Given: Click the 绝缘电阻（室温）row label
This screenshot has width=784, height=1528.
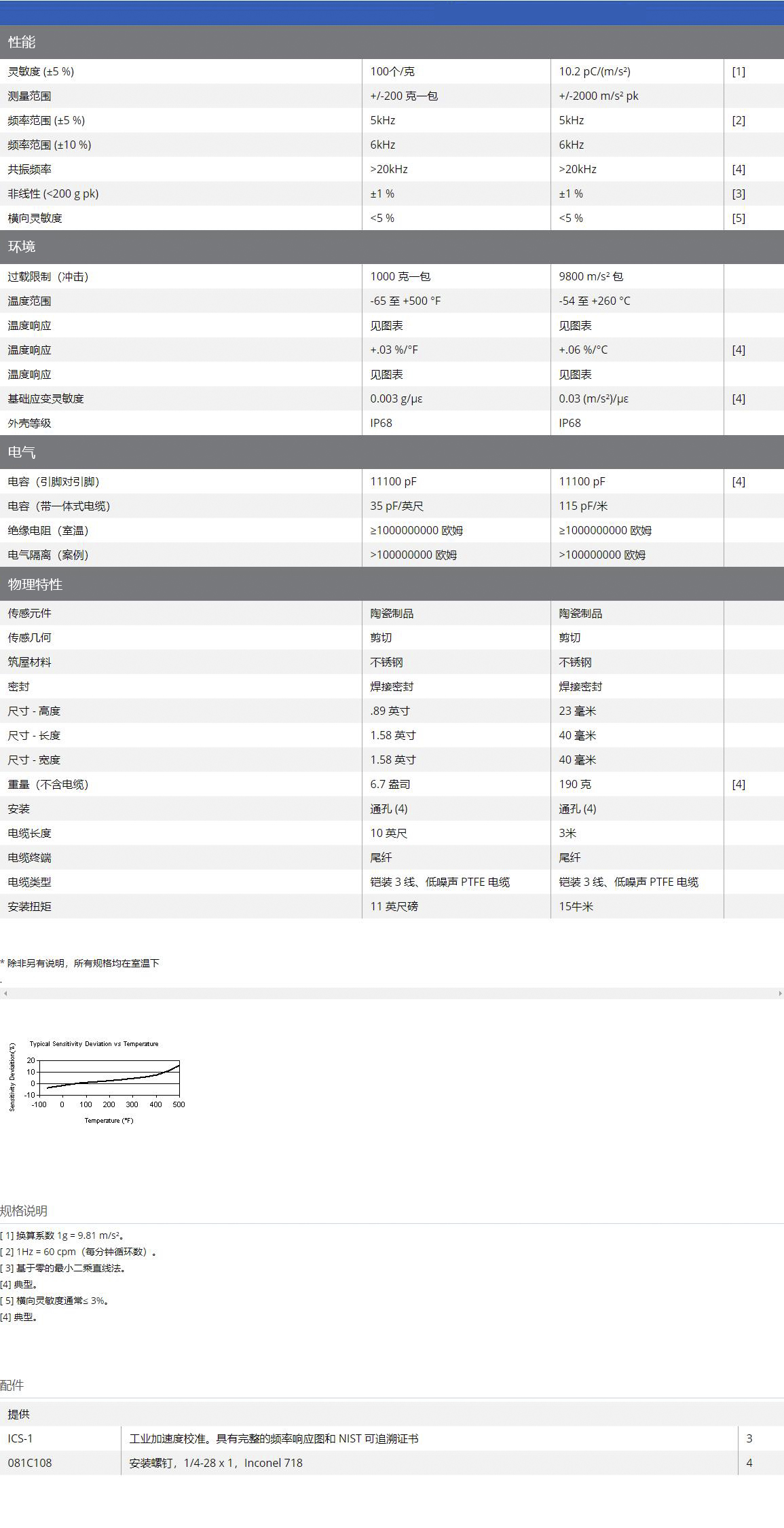Looking at the screenshot, I should pyautogui.click(x=48, y=530).
